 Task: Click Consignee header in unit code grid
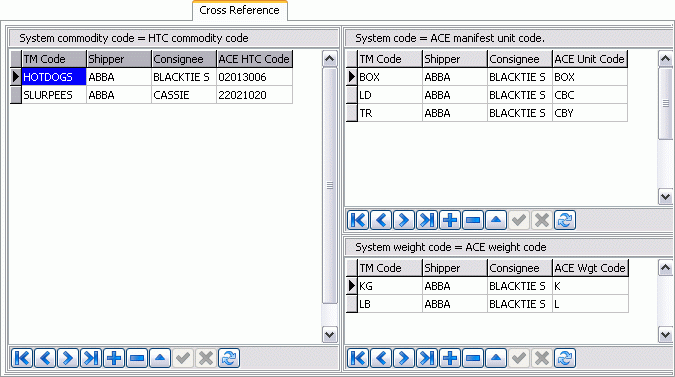[520, 59]
